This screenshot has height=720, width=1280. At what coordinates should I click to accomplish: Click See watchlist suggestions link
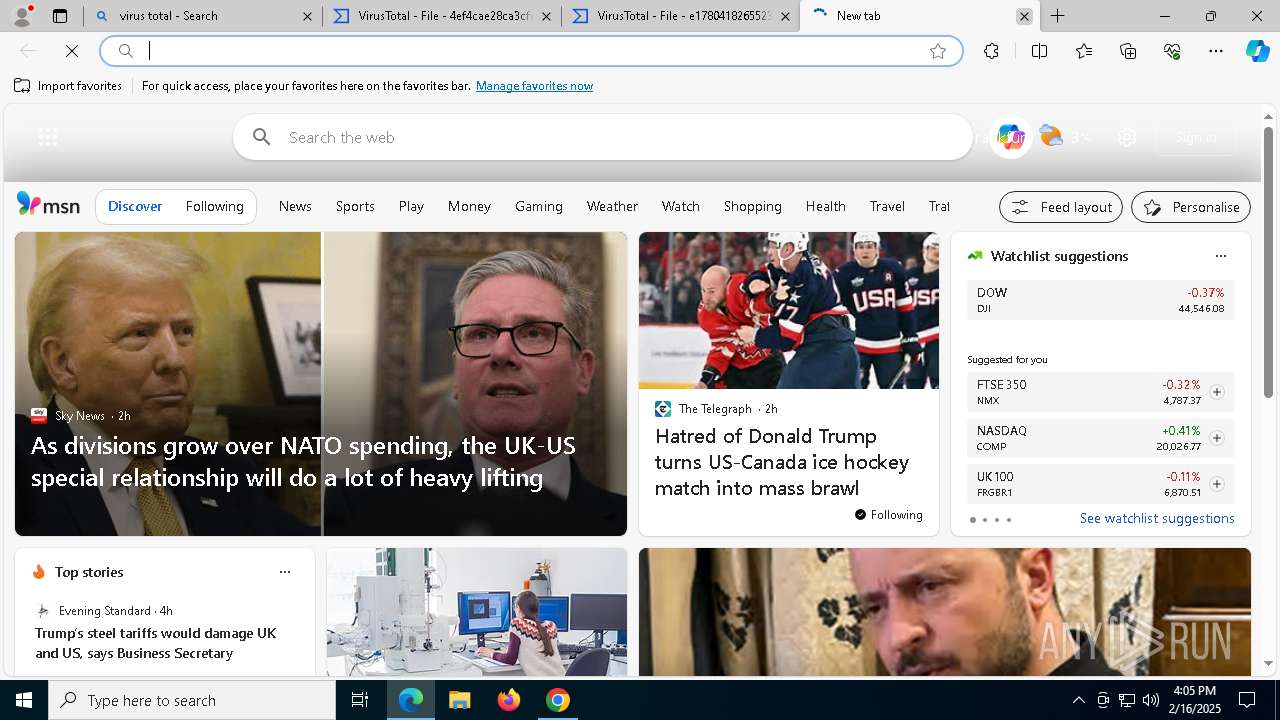tap(1157, 518)
